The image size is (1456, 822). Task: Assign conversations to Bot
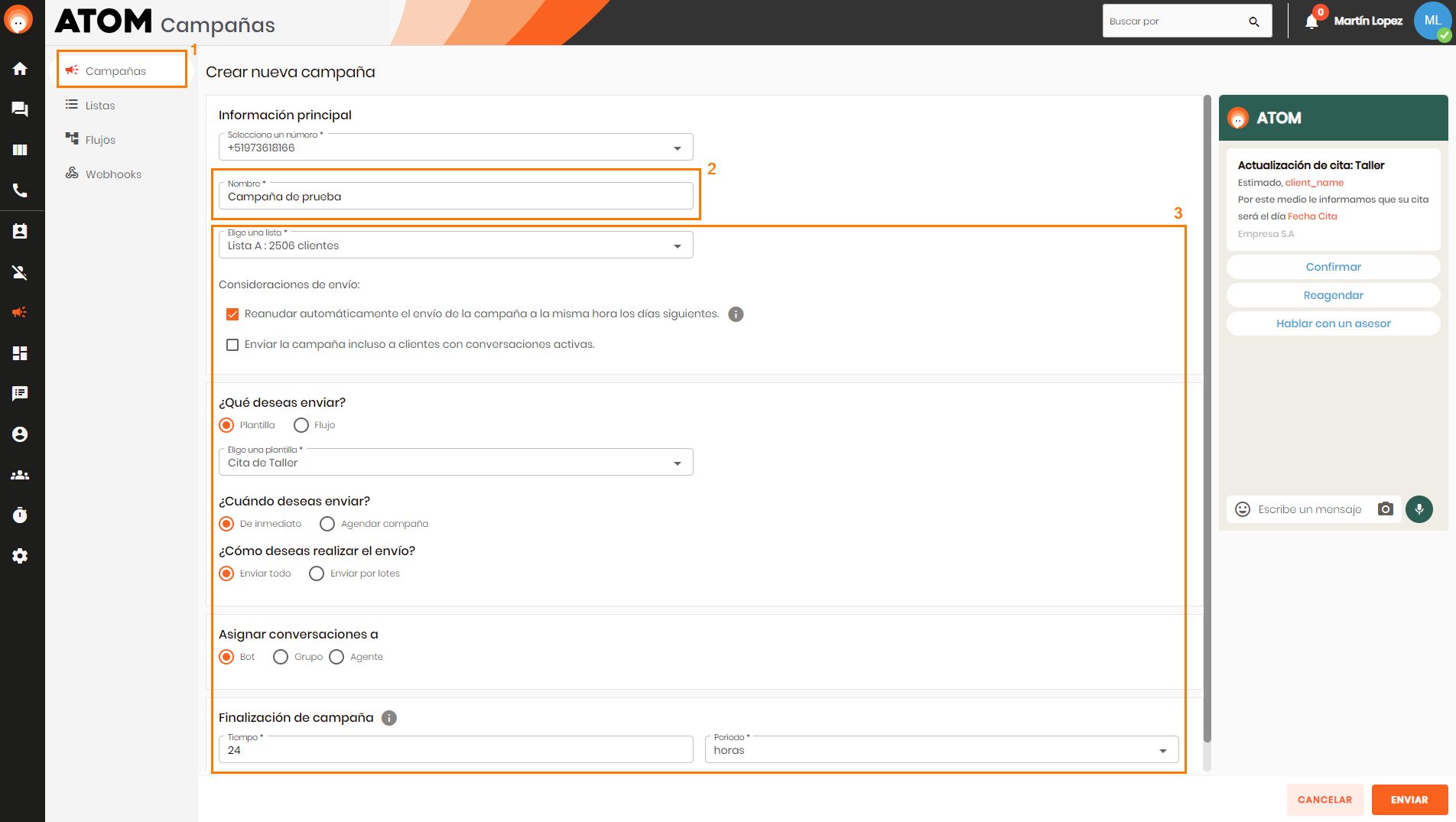[x=226, y=657]
